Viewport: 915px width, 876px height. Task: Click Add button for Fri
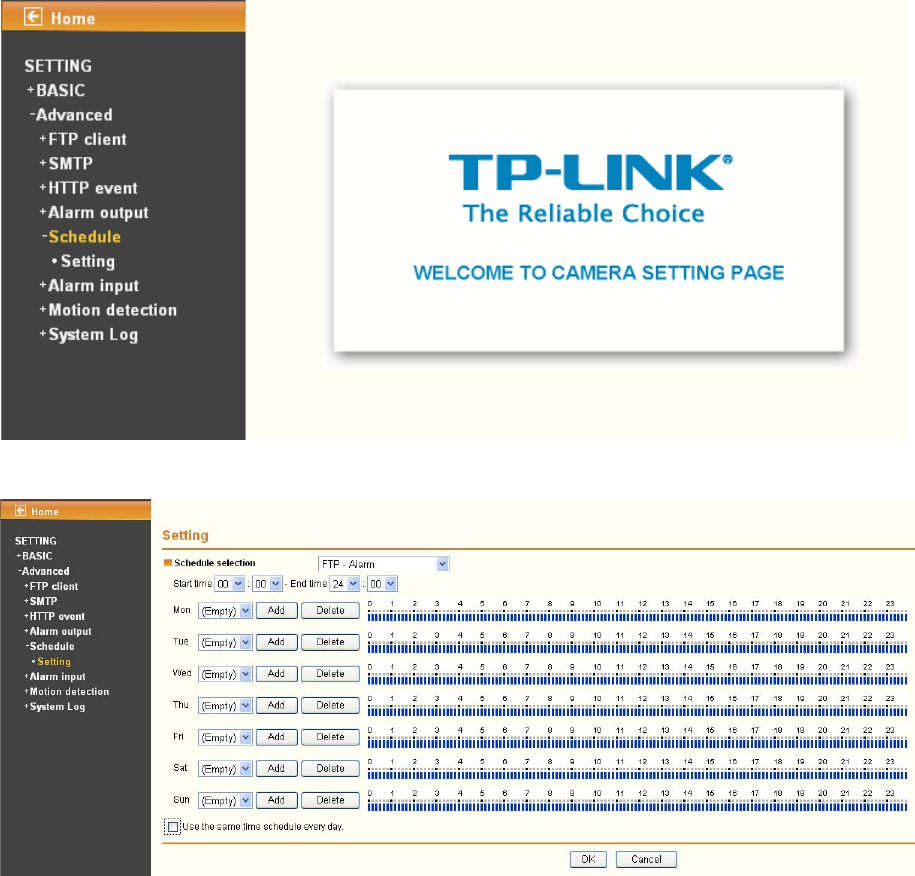[x=277, y=737]
